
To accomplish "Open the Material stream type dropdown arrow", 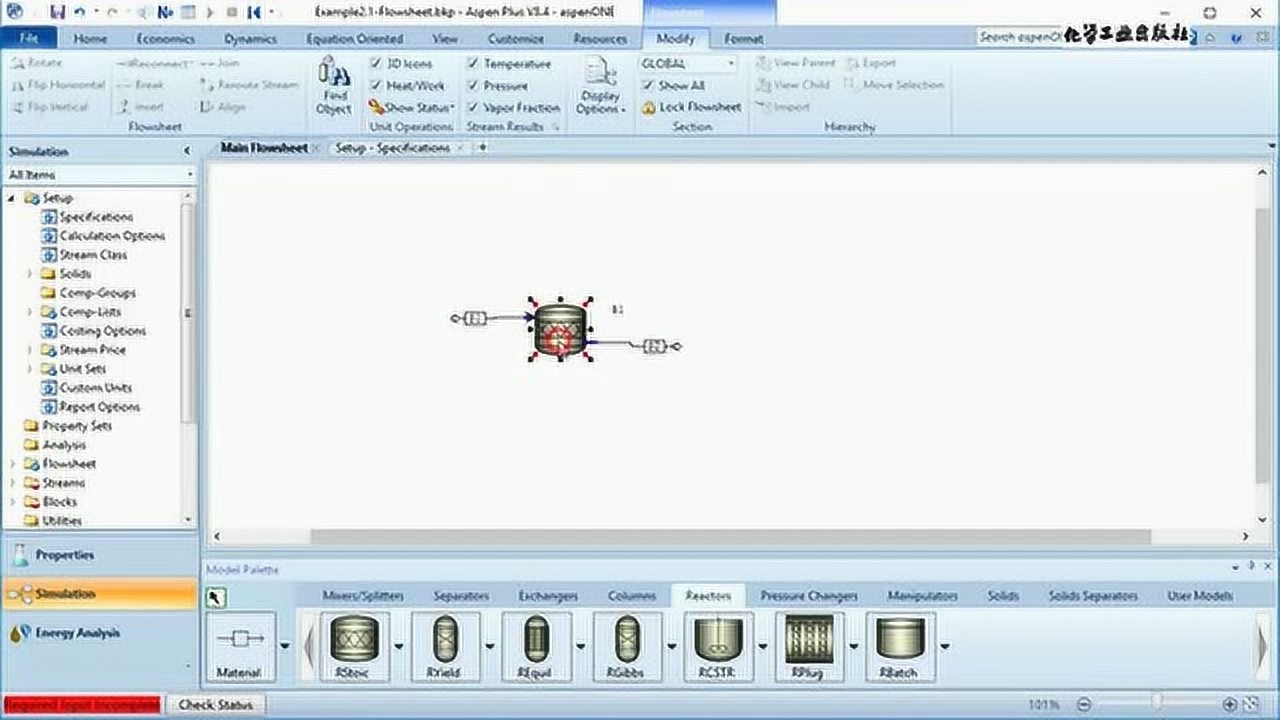I will tap(284, 647).
